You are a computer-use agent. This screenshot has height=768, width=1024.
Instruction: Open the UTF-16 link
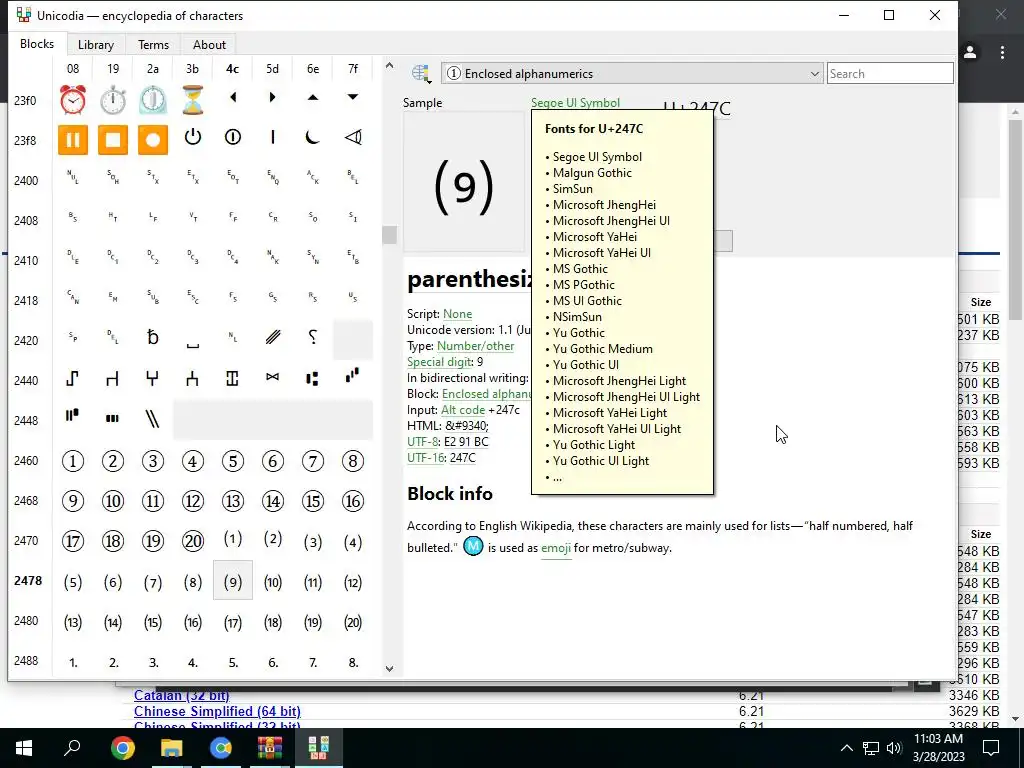425,458
